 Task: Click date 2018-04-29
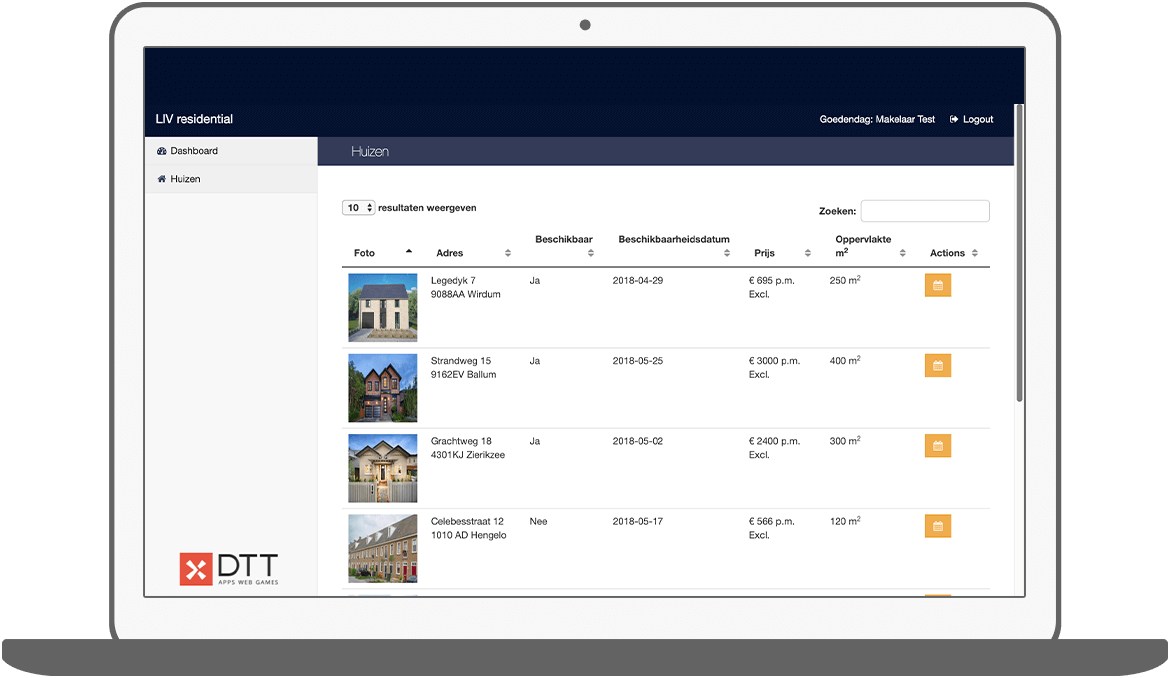(x=638, y=280)
